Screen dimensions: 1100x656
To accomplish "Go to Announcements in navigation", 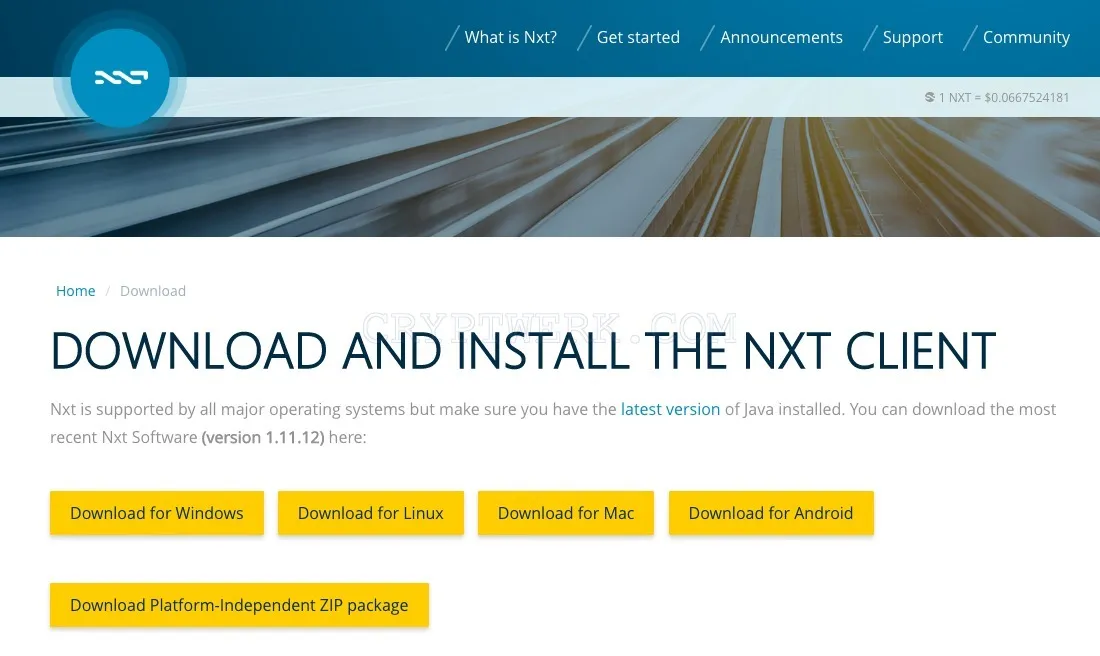I will point(781,37).
